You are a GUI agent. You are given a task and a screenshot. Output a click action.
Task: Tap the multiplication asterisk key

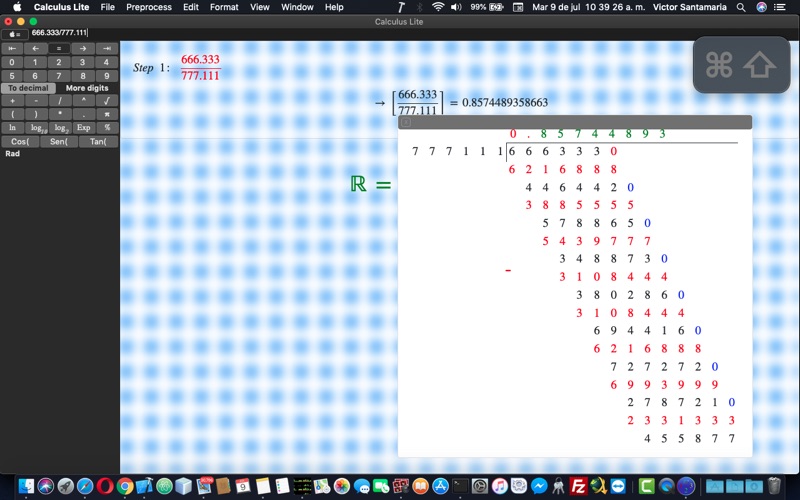point(60,114)
